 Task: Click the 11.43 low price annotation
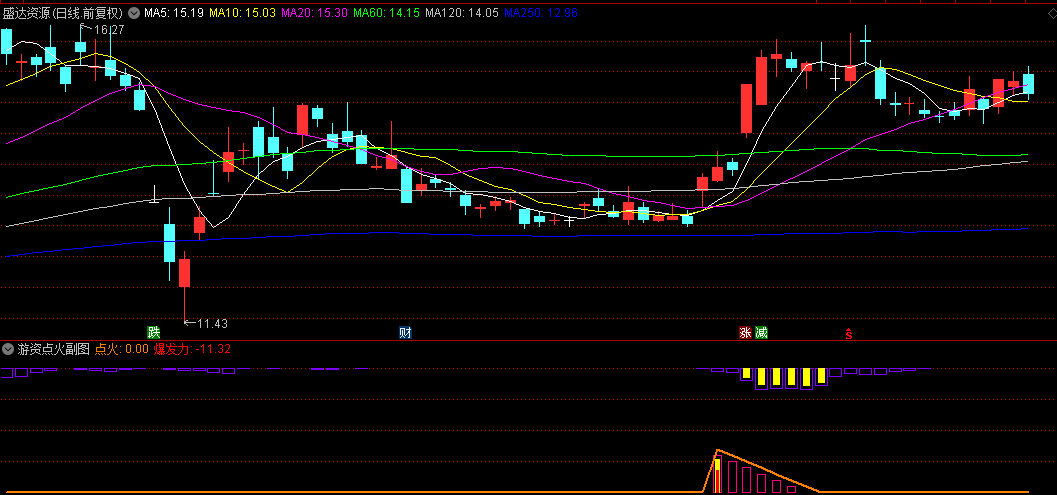[212, 324]
